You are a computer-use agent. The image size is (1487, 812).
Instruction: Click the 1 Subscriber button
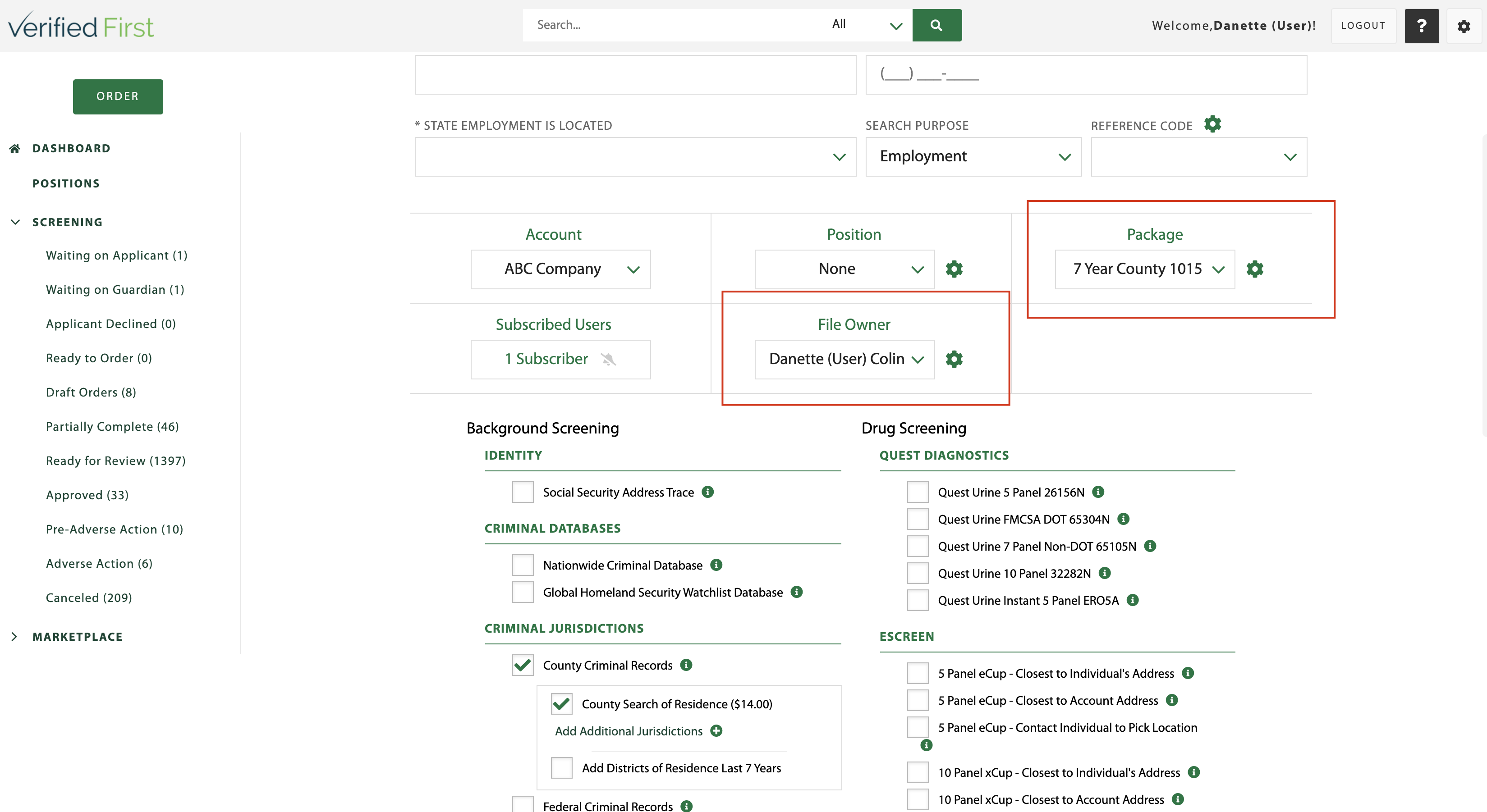pos(560,359)
